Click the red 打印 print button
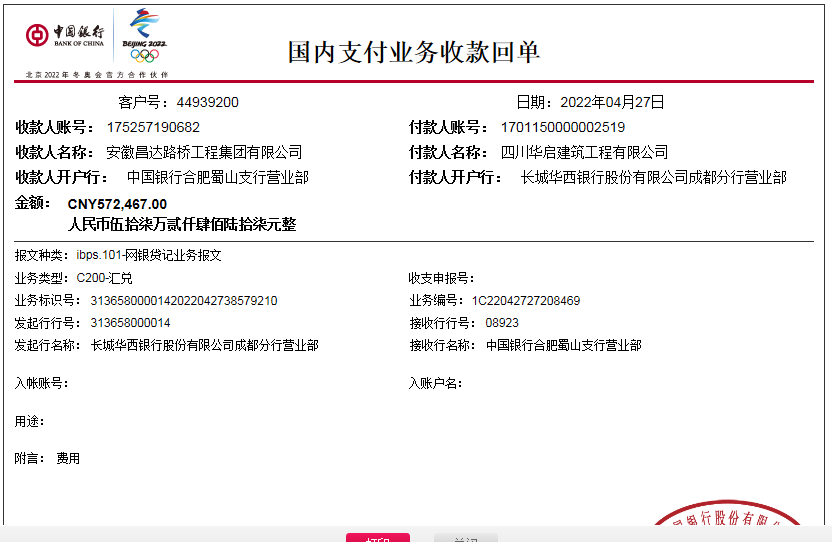 click(377, 538)
